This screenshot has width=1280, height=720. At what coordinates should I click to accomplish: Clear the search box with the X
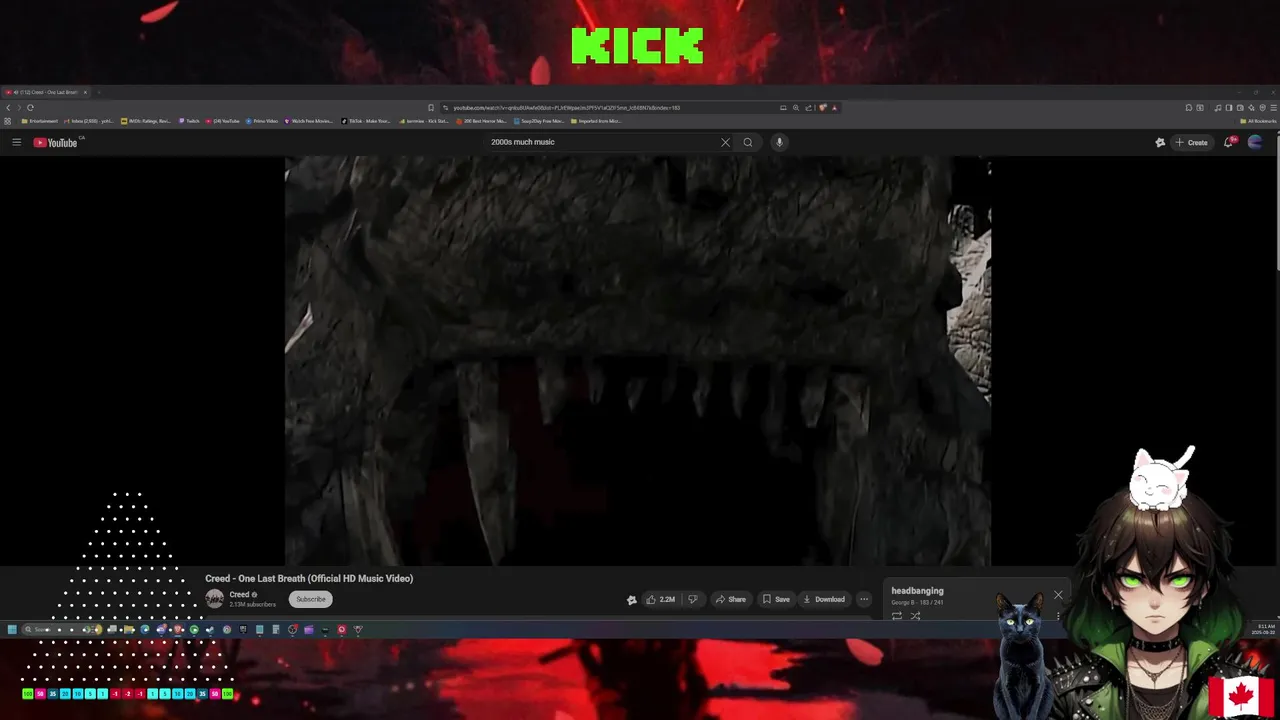pos(725,142)
